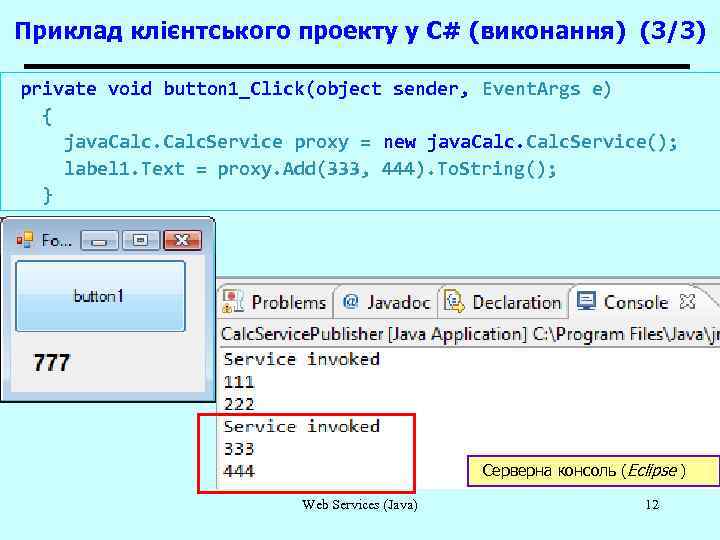
Task: Click the first 'Service invoked' console line
Action: [x=301, y=359]
